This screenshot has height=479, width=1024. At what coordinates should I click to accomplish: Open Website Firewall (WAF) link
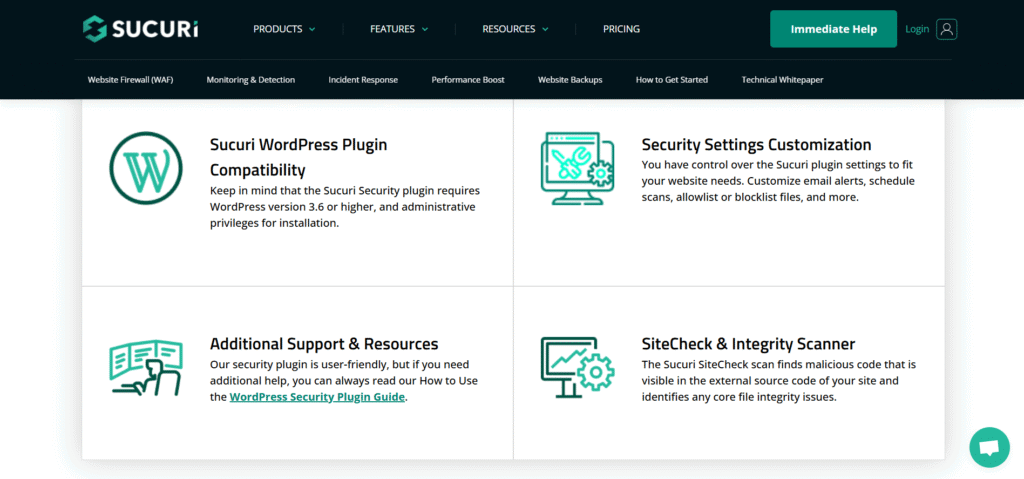click(131, 80)
